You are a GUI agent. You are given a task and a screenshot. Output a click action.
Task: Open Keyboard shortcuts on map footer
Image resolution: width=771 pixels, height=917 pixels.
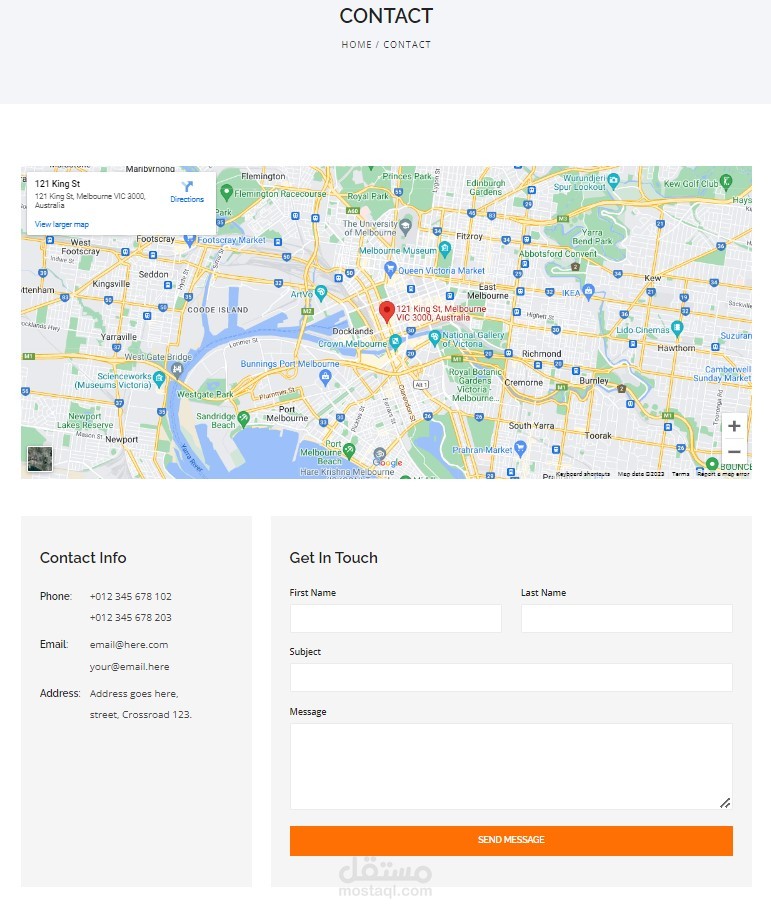tap(583, 474)
